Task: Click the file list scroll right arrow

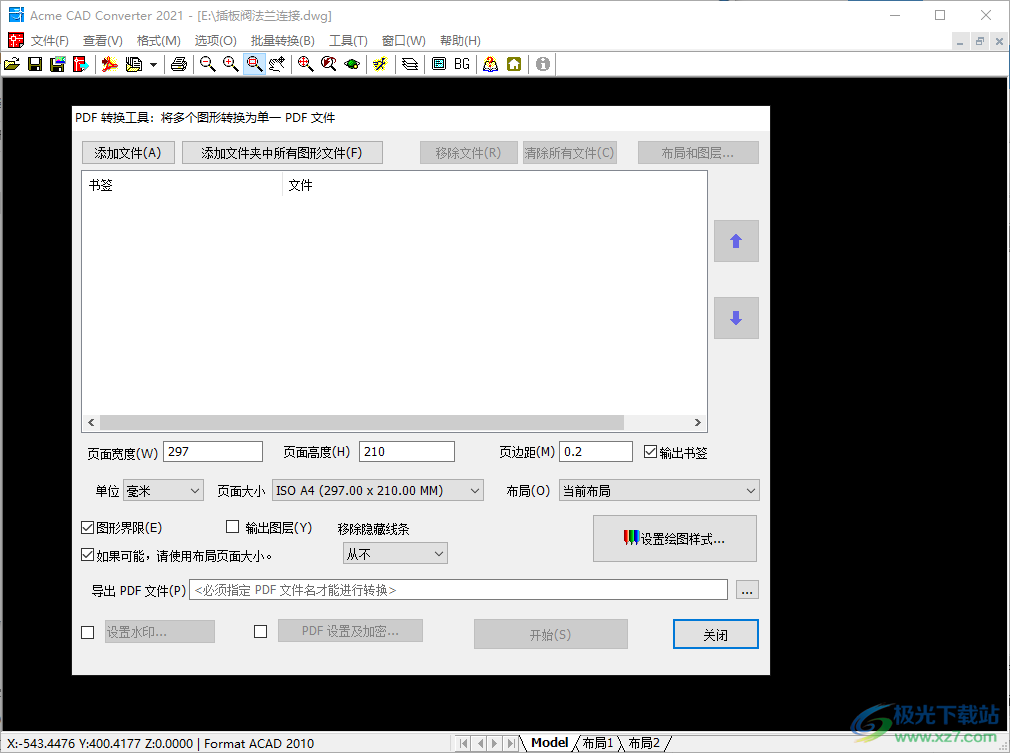Action: coord(698,423)
